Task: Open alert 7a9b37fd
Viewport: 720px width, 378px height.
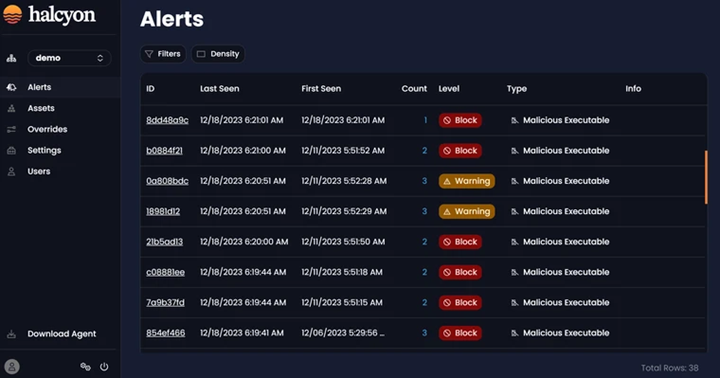Action: point(165,303)
